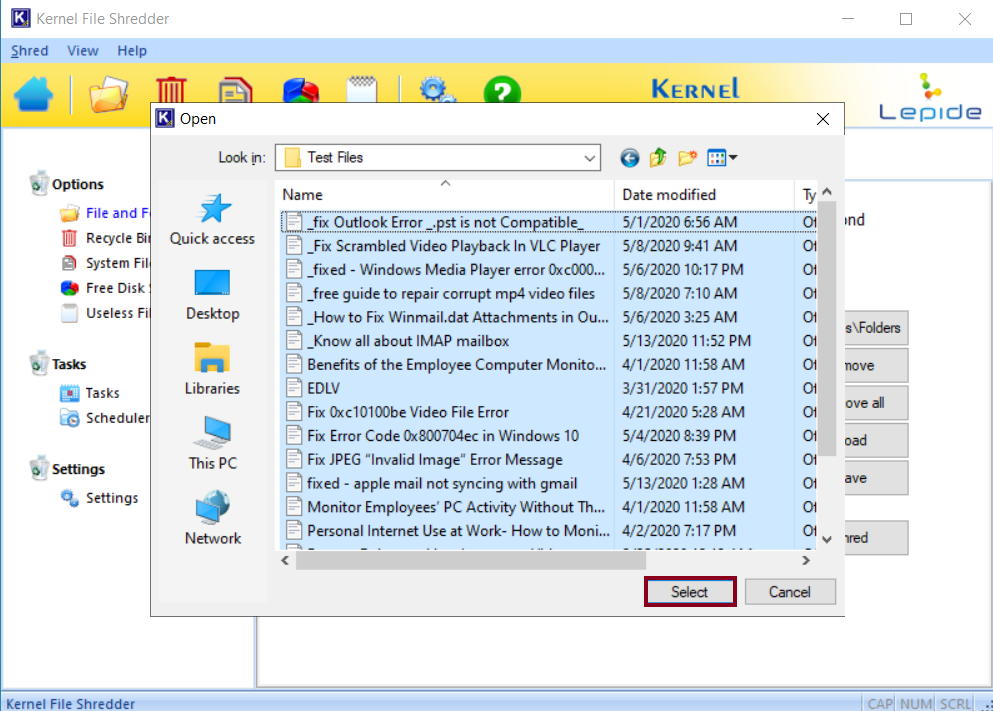The image size is (993, 711).
Task: Open the Help menu
Action: [x=132, y=51]
